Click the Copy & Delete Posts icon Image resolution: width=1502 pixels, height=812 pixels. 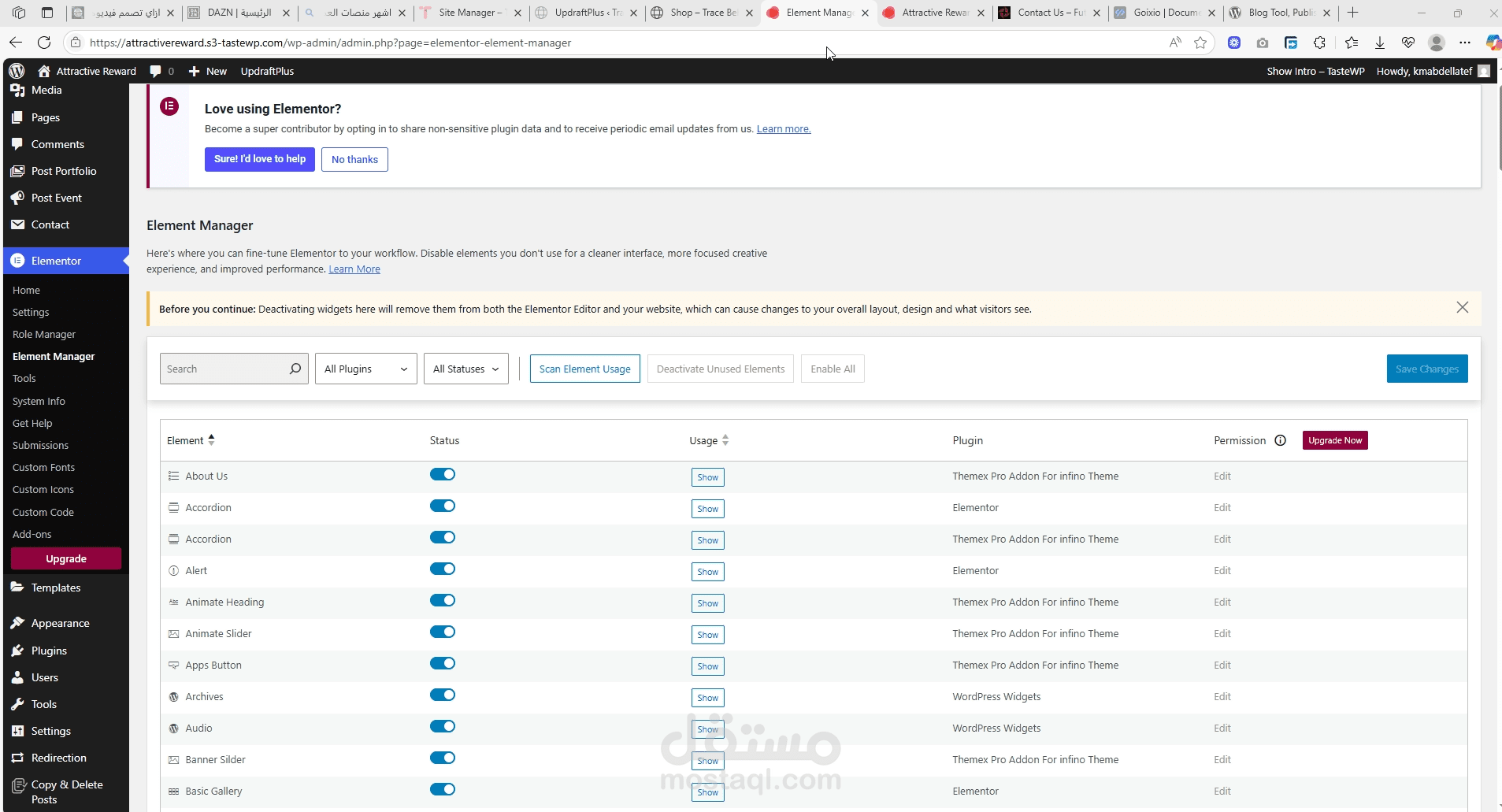point(19,786)
